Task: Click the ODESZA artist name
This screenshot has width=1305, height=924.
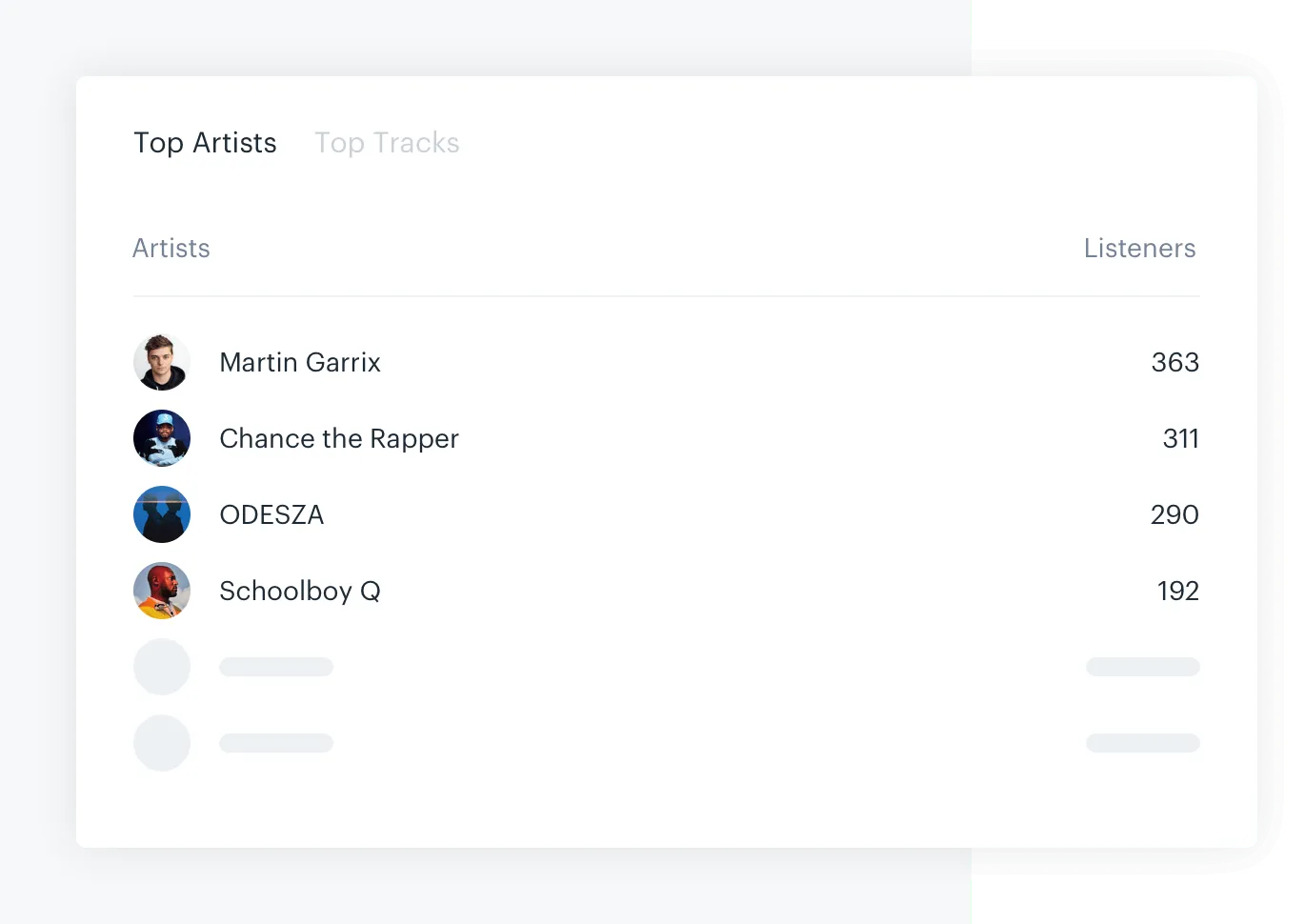Action: 271,514
